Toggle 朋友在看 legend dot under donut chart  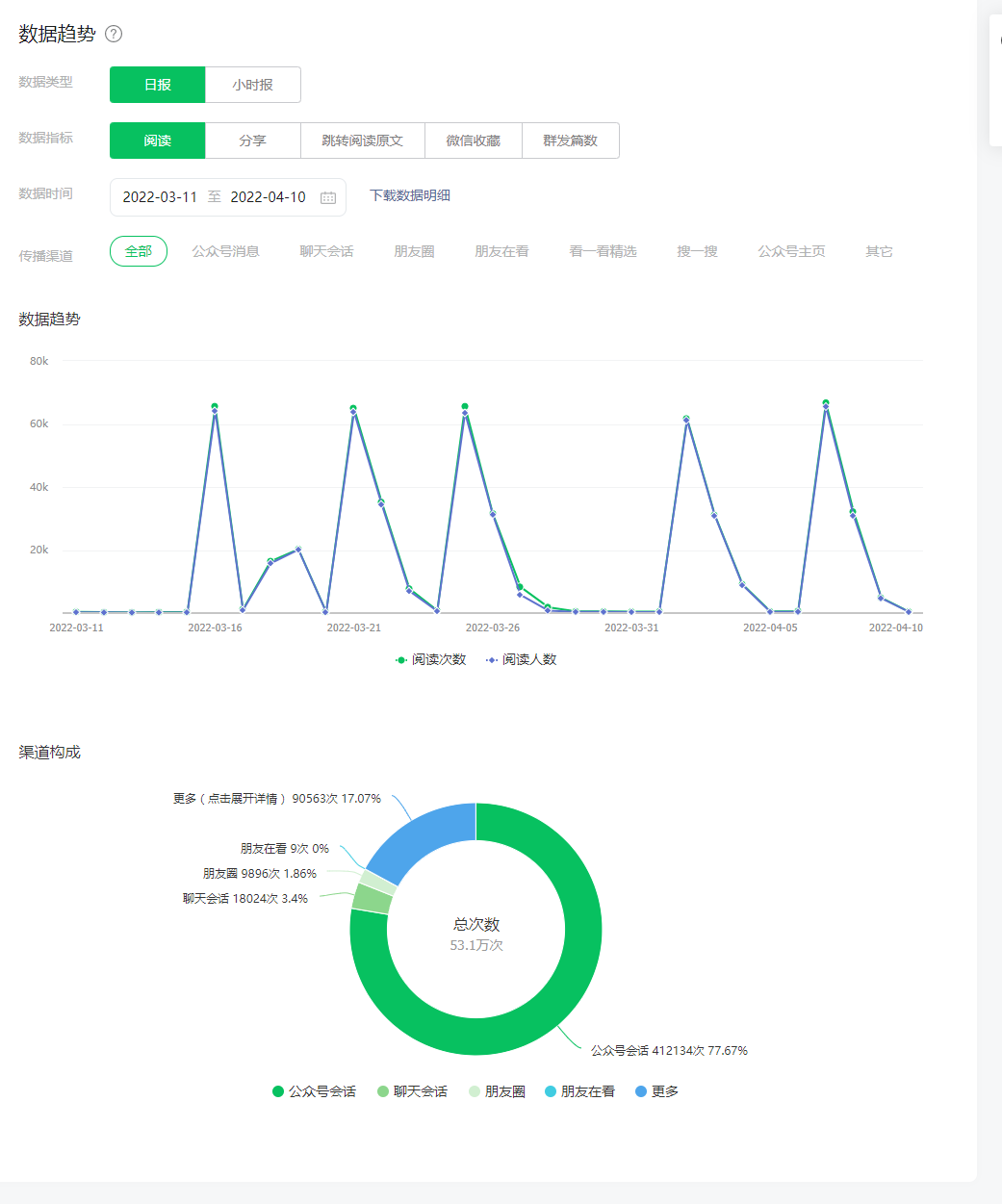pos(551,1091)
